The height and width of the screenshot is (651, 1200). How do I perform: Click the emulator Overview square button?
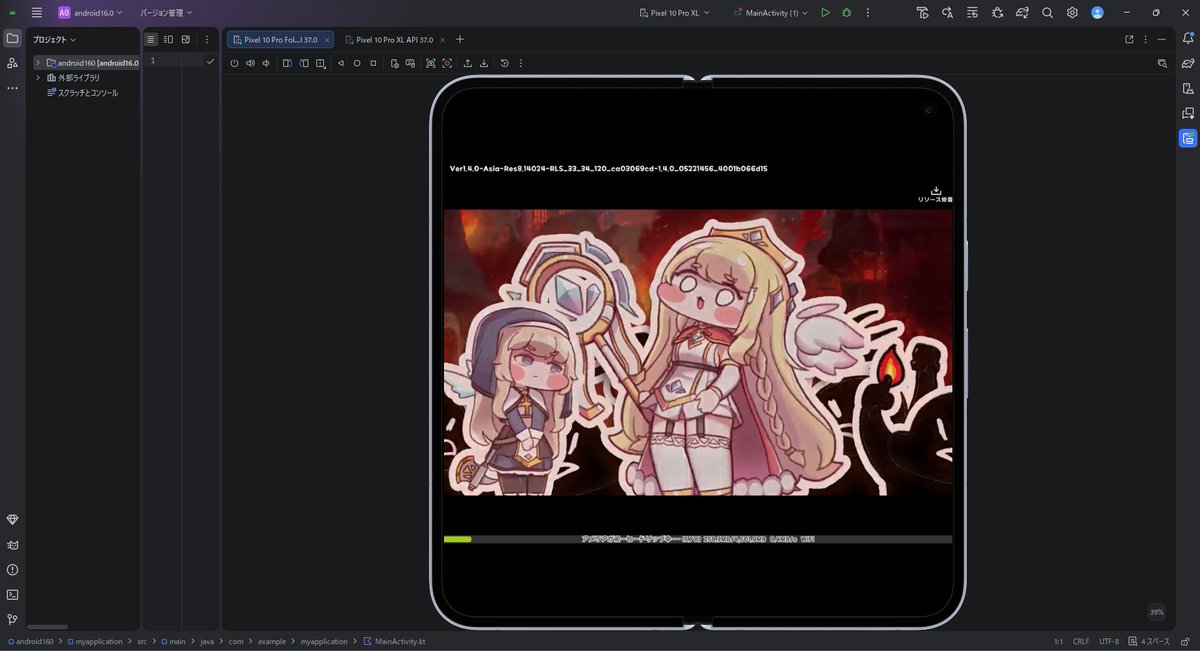coord(373,63)
